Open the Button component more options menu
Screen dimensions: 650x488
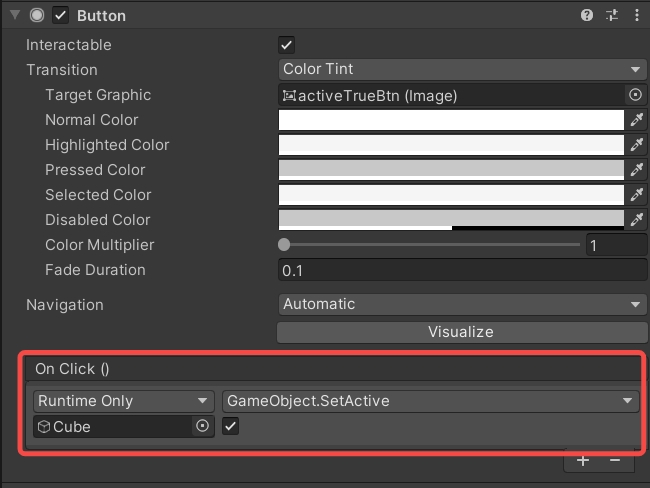635,16
